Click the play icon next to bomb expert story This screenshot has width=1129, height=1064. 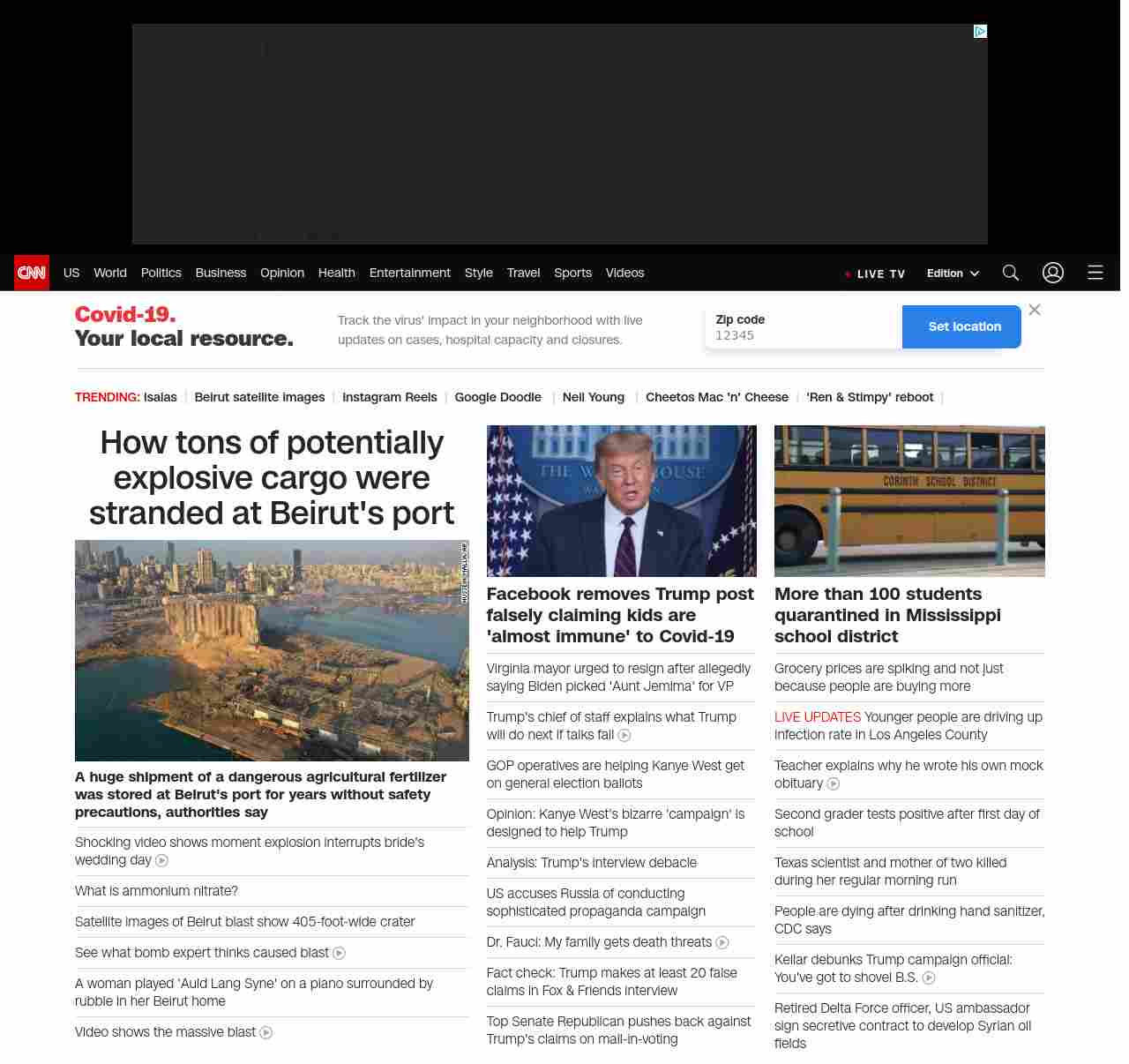(339, 953)
